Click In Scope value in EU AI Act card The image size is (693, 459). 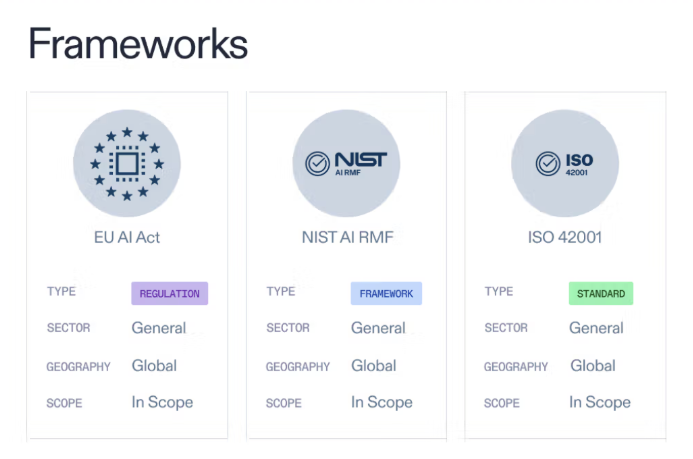[162, 402]
